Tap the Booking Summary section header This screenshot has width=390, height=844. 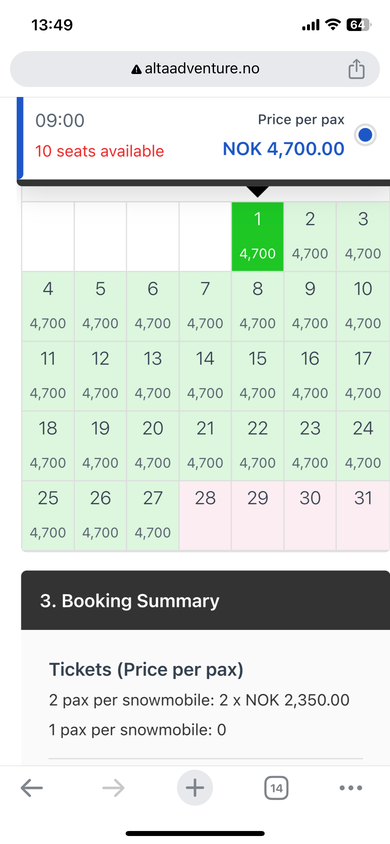click(x=205, y=600)
